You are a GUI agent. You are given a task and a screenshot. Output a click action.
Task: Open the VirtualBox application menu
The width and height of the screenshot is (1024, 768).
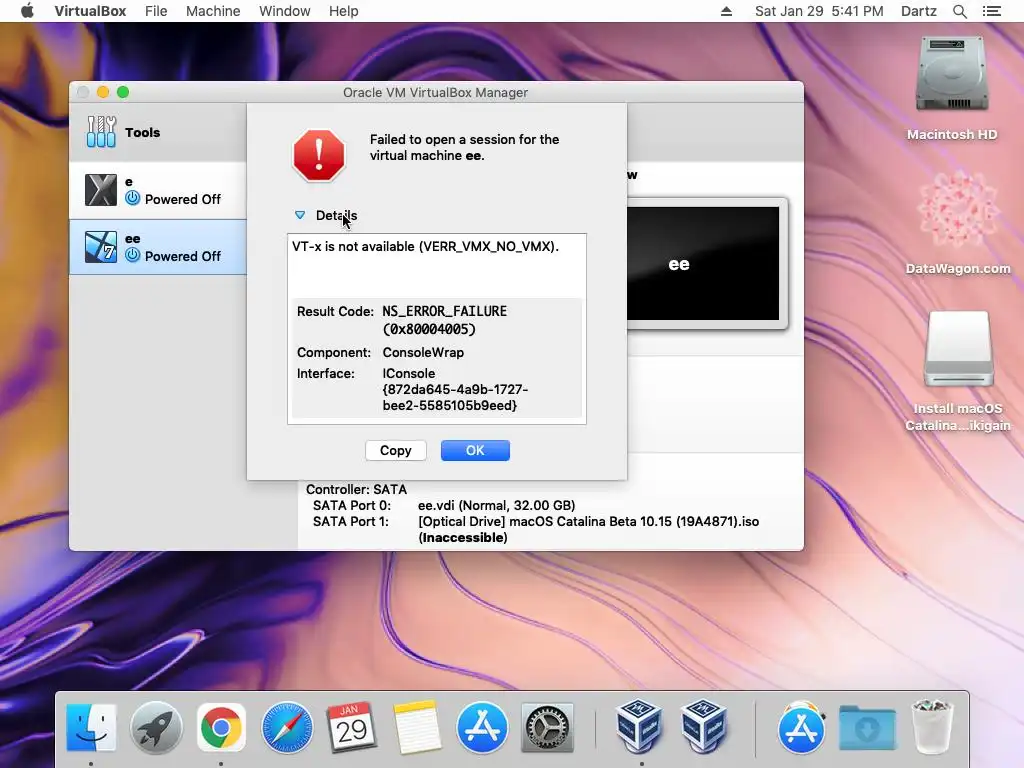(x=90, y=11)
